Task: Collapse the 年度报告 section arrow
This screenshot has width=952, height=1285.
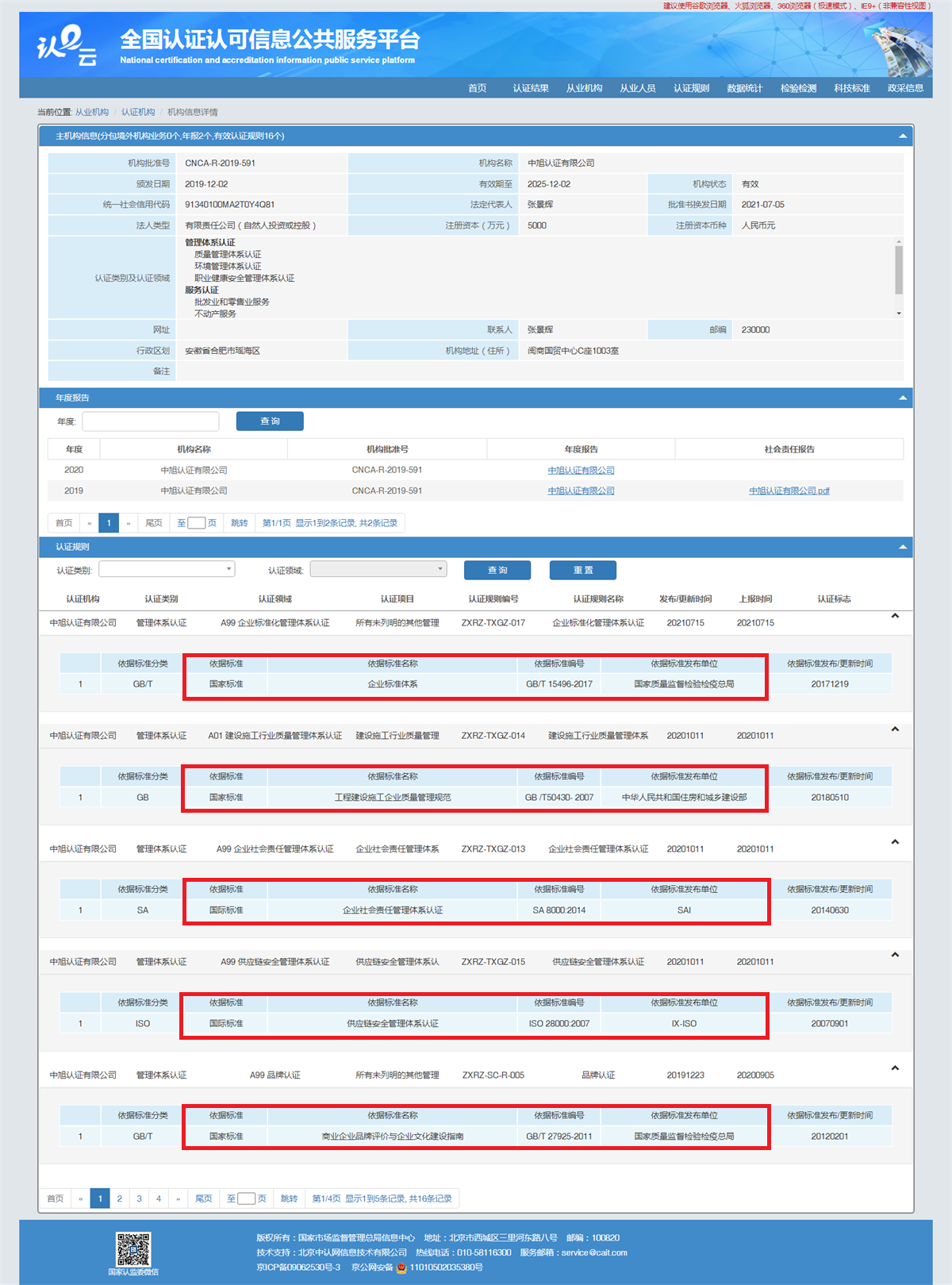Action: (x=902, y=398)
